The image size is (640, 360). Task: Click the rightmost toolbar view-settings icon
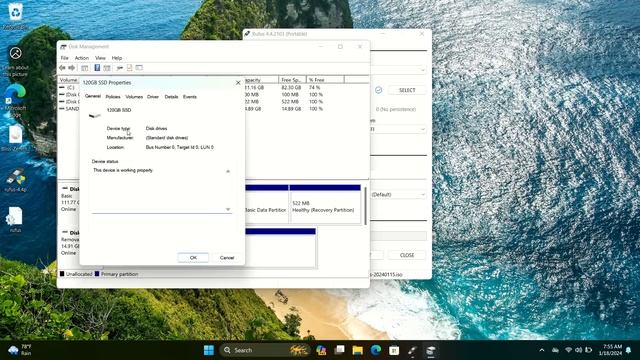point(139,68)
